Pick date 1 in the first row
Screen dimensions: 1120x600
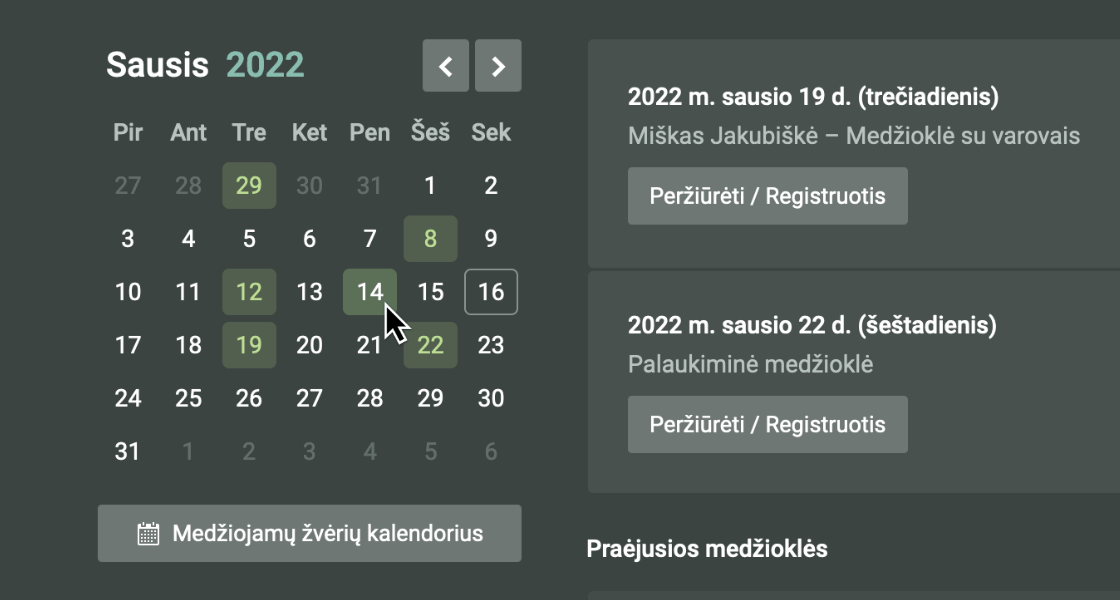click(x=430, y=186)
